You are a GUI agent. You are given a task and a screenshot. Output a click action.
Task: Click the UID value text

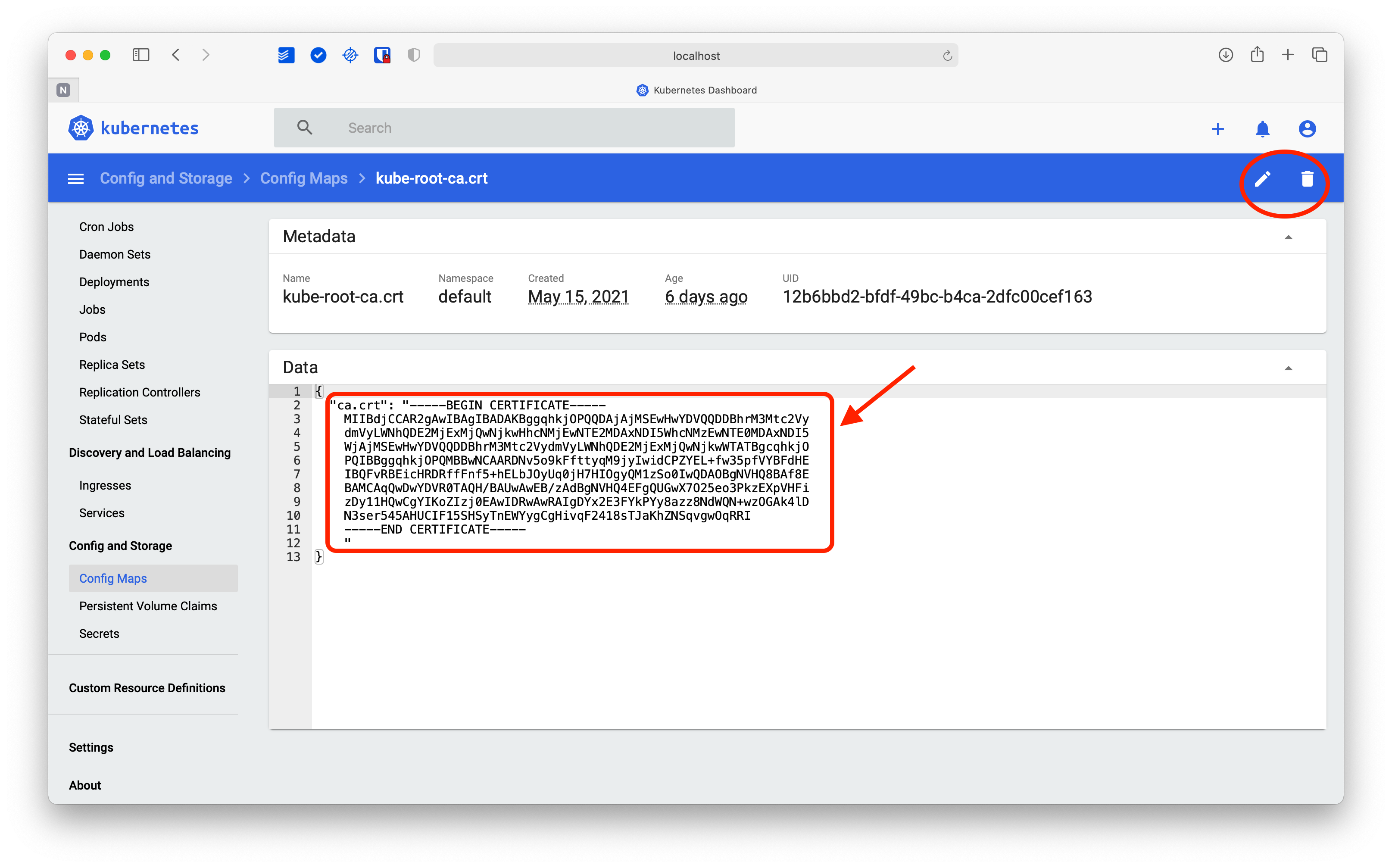pyautogui.click(x=937, y=296)
